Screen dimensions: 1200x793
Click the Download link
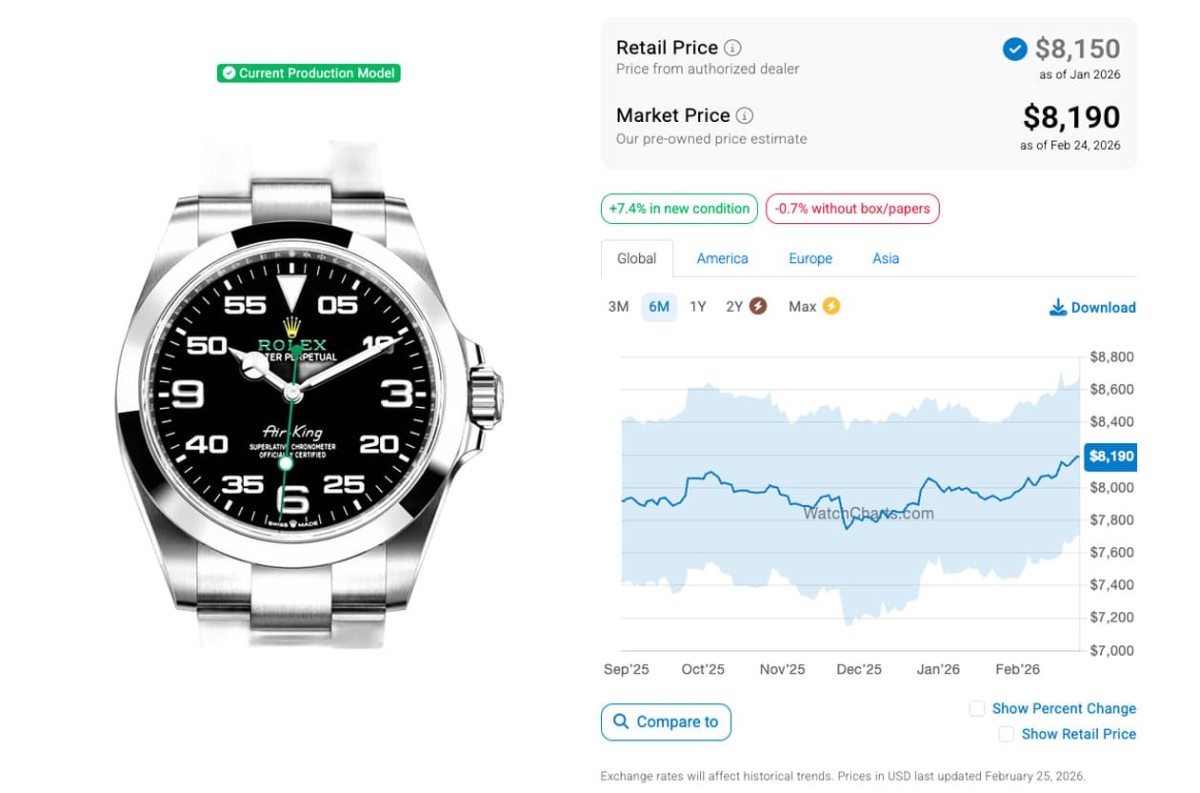[x=1102, y=308]
